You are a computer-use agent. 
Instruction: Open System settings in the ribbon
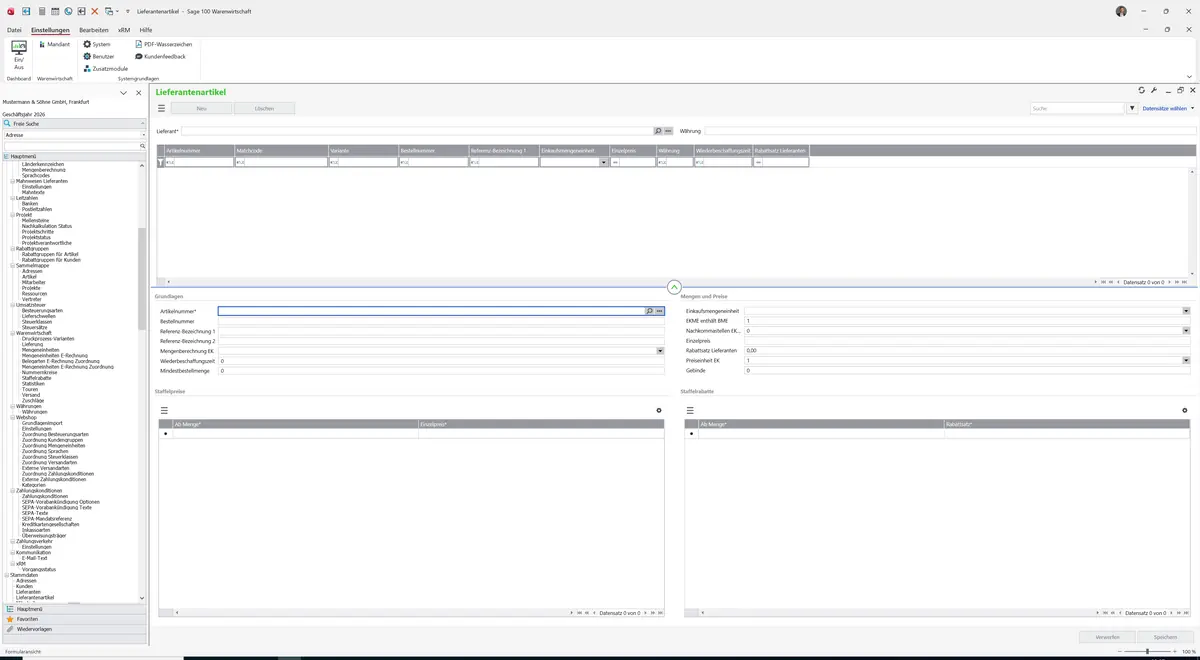coord(97,45)
